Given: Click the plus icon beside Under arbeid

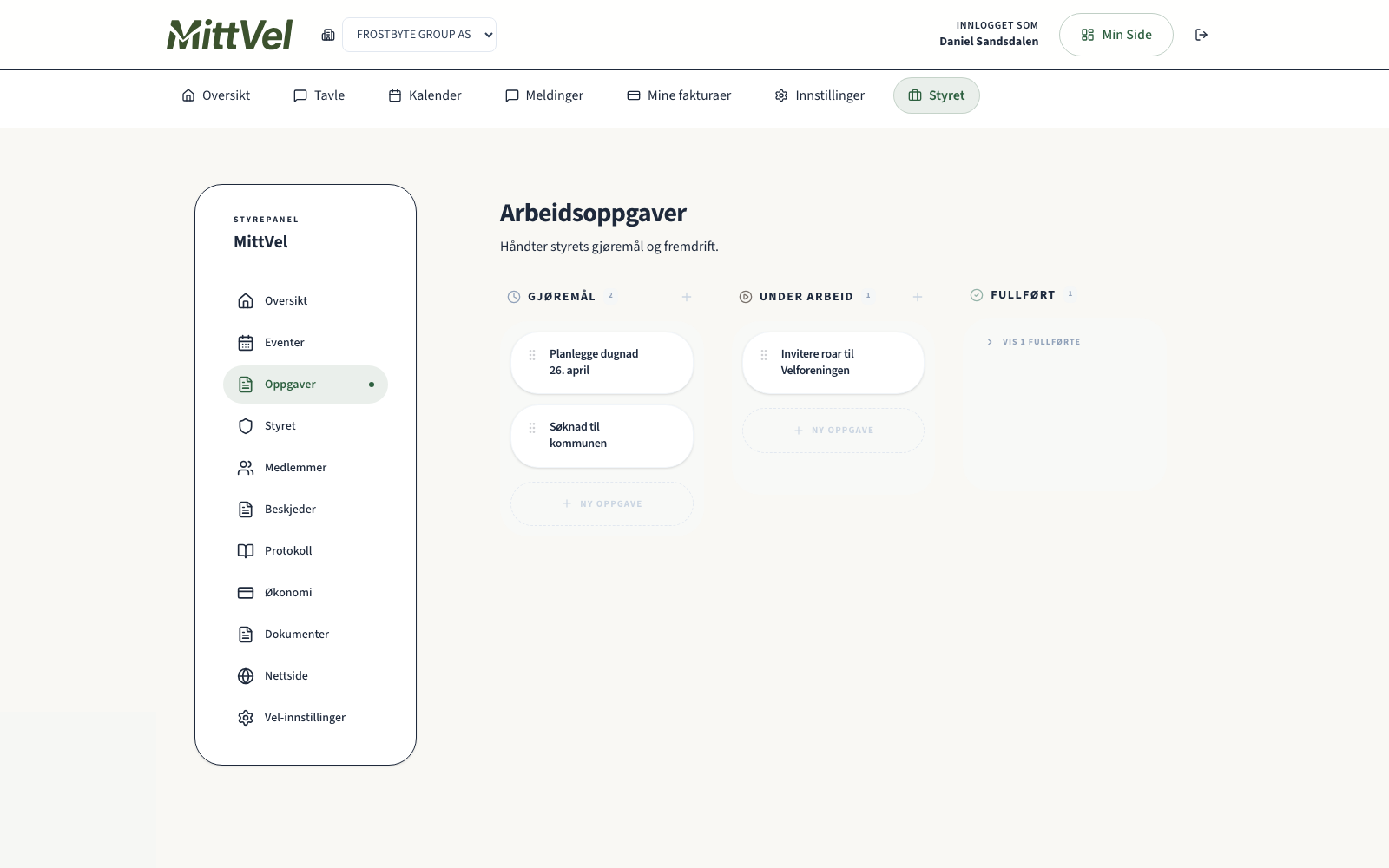Looking at the screenshot, I should pos(917,297).
